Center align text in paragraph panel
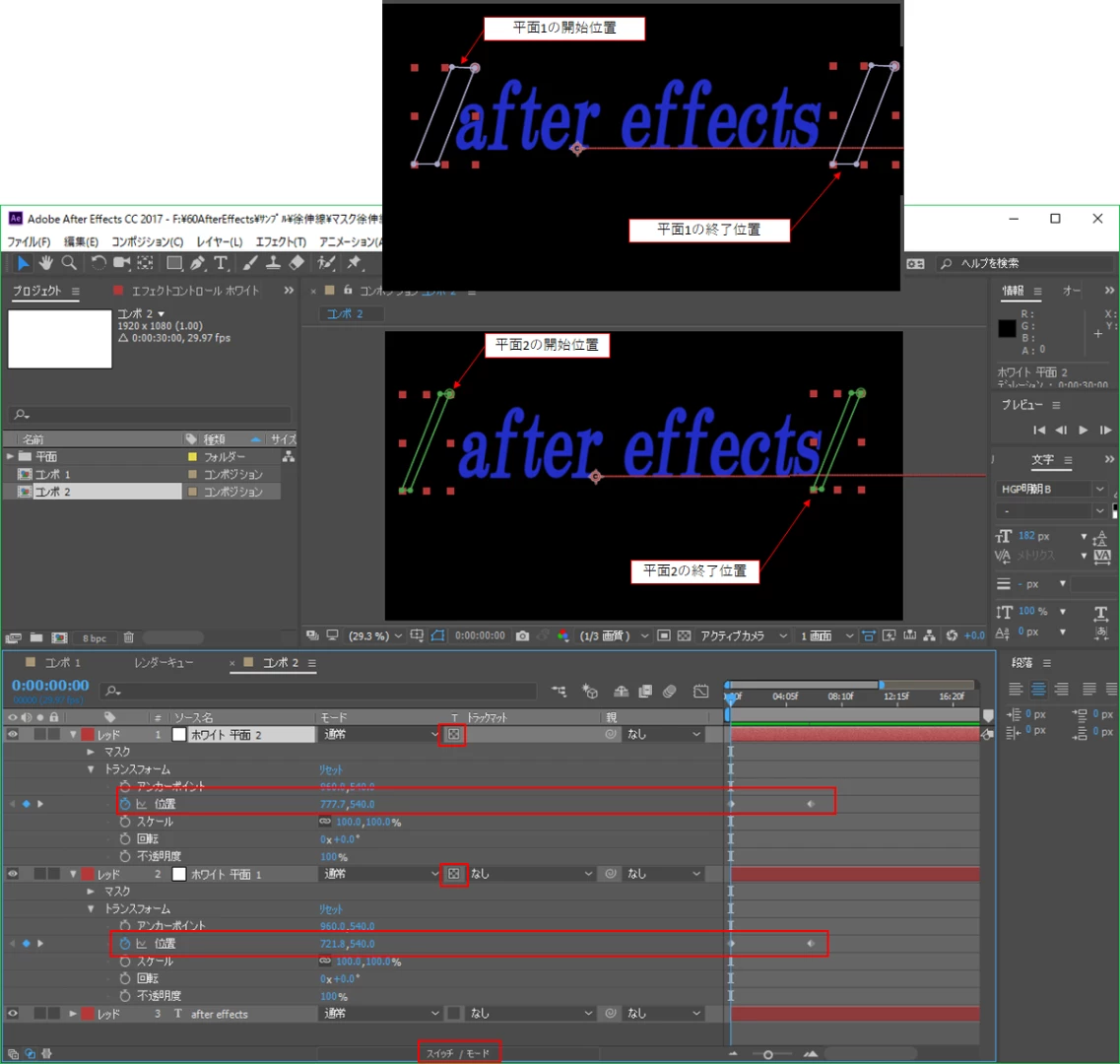 point(1038,689)
